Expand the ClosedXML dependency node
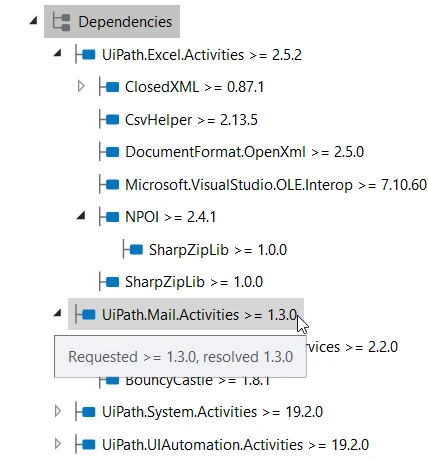Image resolution: width=428 pixels, height=461 pixels. tap(81, 86)
